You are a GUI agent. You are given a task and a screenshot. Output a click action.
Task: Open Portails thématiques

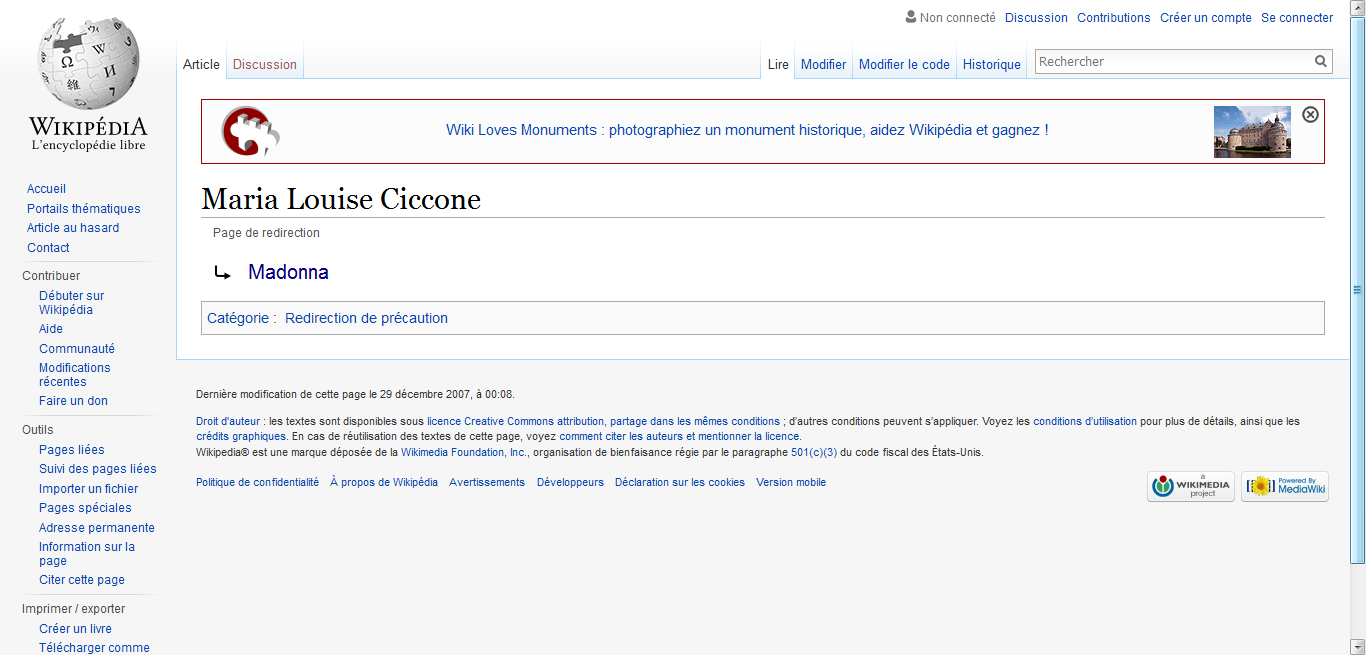point(84,209)
